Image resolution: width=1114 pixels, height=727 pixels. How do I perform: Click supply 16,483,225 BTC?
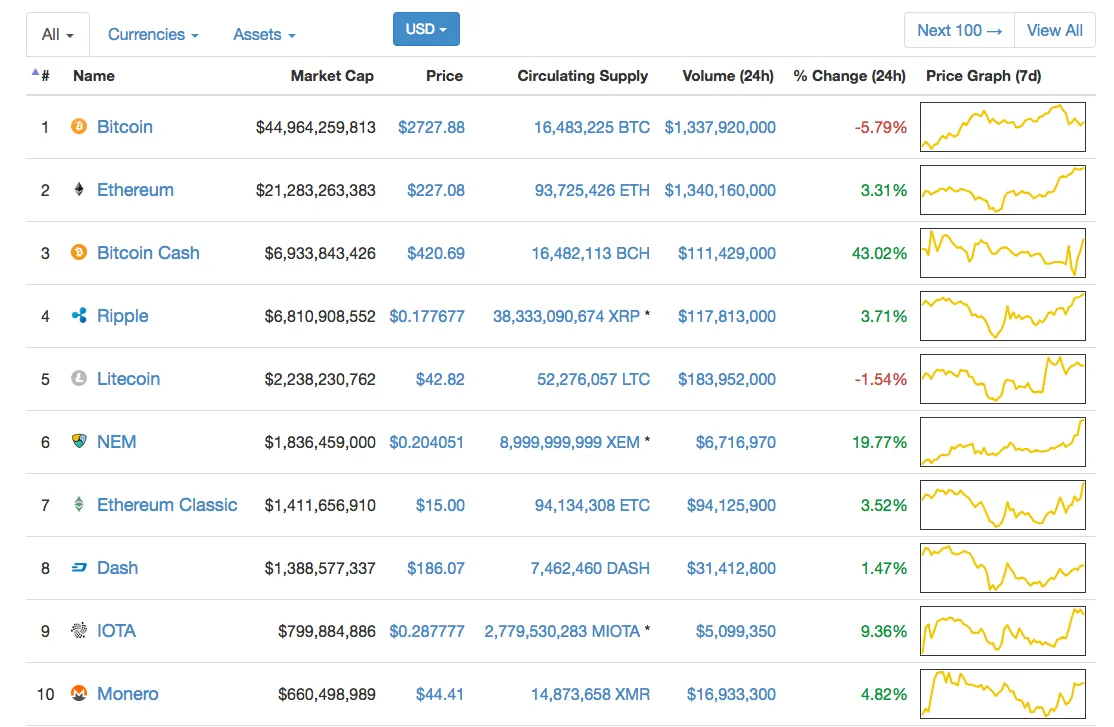point(592,127)
